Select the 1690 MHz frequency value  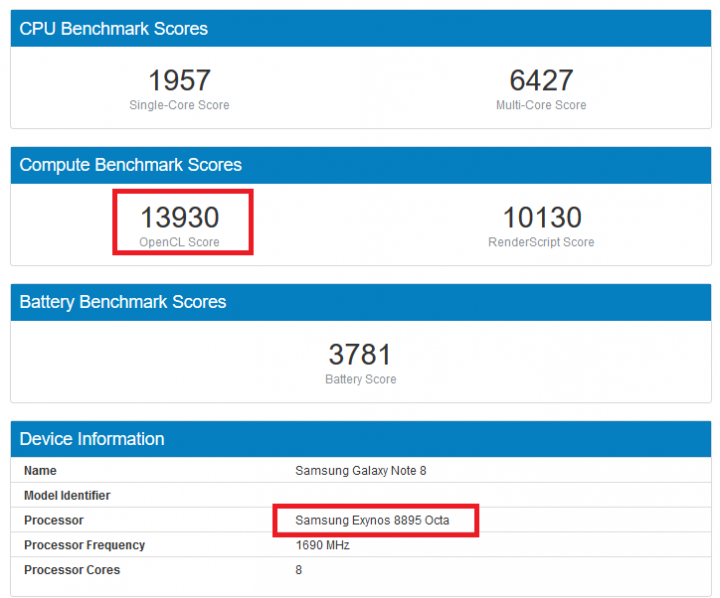coord(322,545)
